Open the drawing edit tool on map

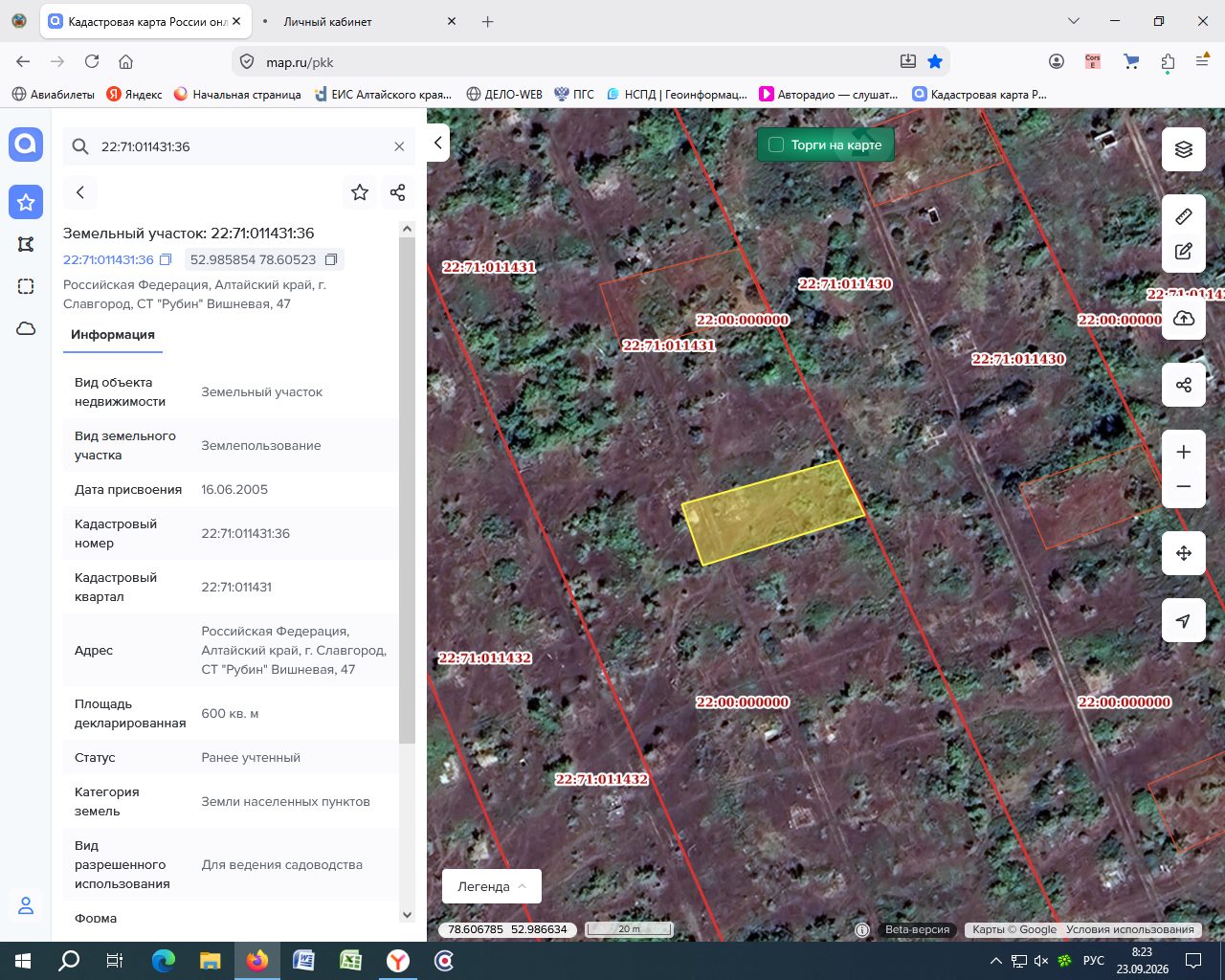click(x=1184, y=252)
